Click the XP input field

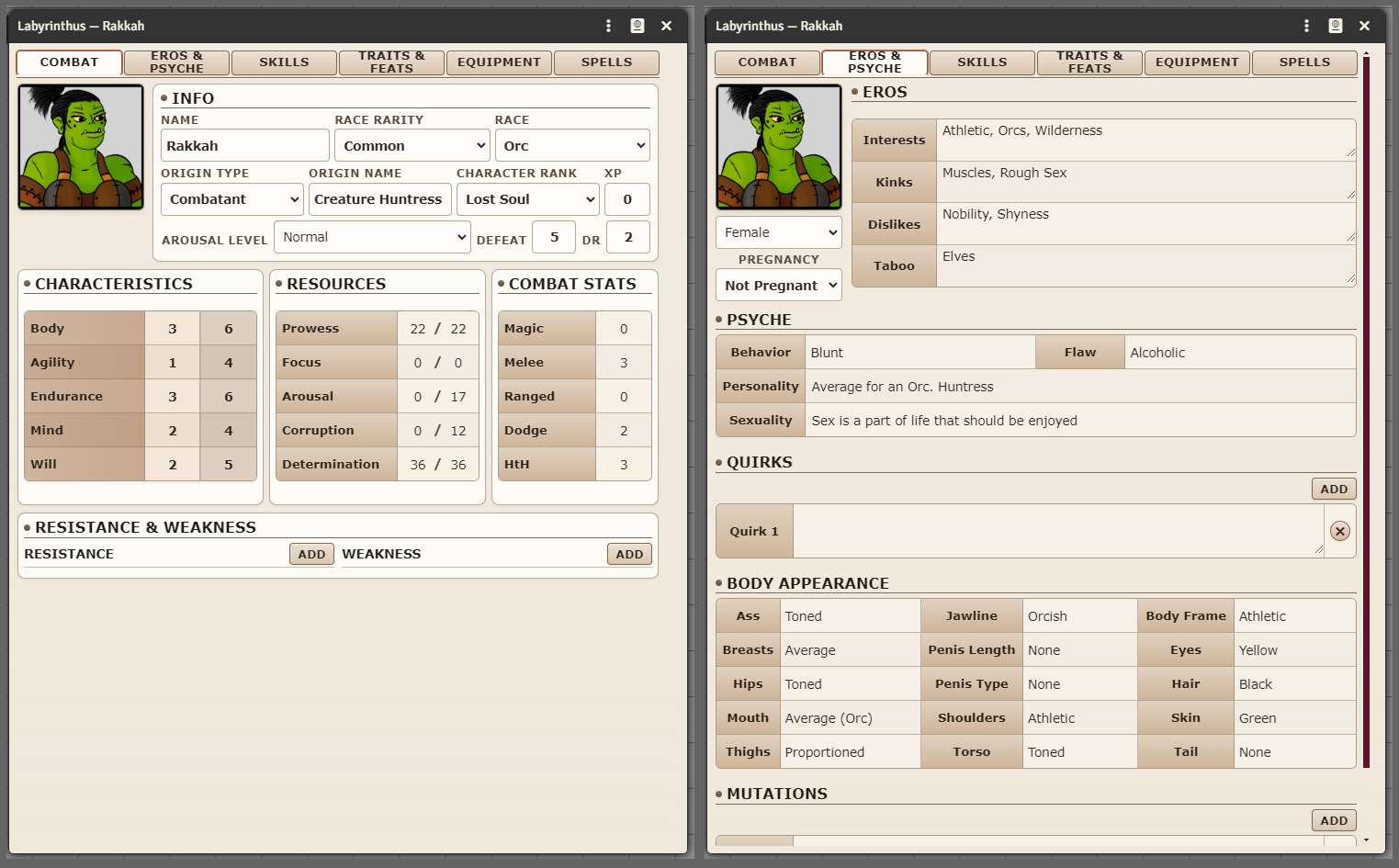(x=627, y=199)
